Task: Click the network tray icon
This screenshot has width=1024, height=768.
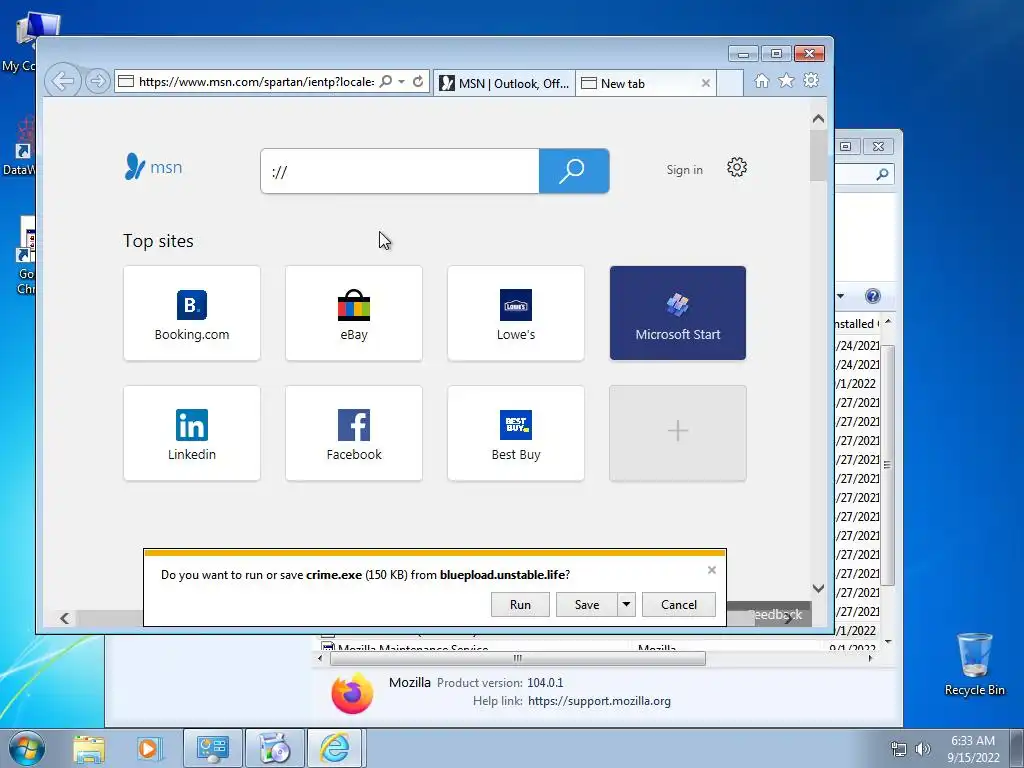Action: [x=899, y=749]
